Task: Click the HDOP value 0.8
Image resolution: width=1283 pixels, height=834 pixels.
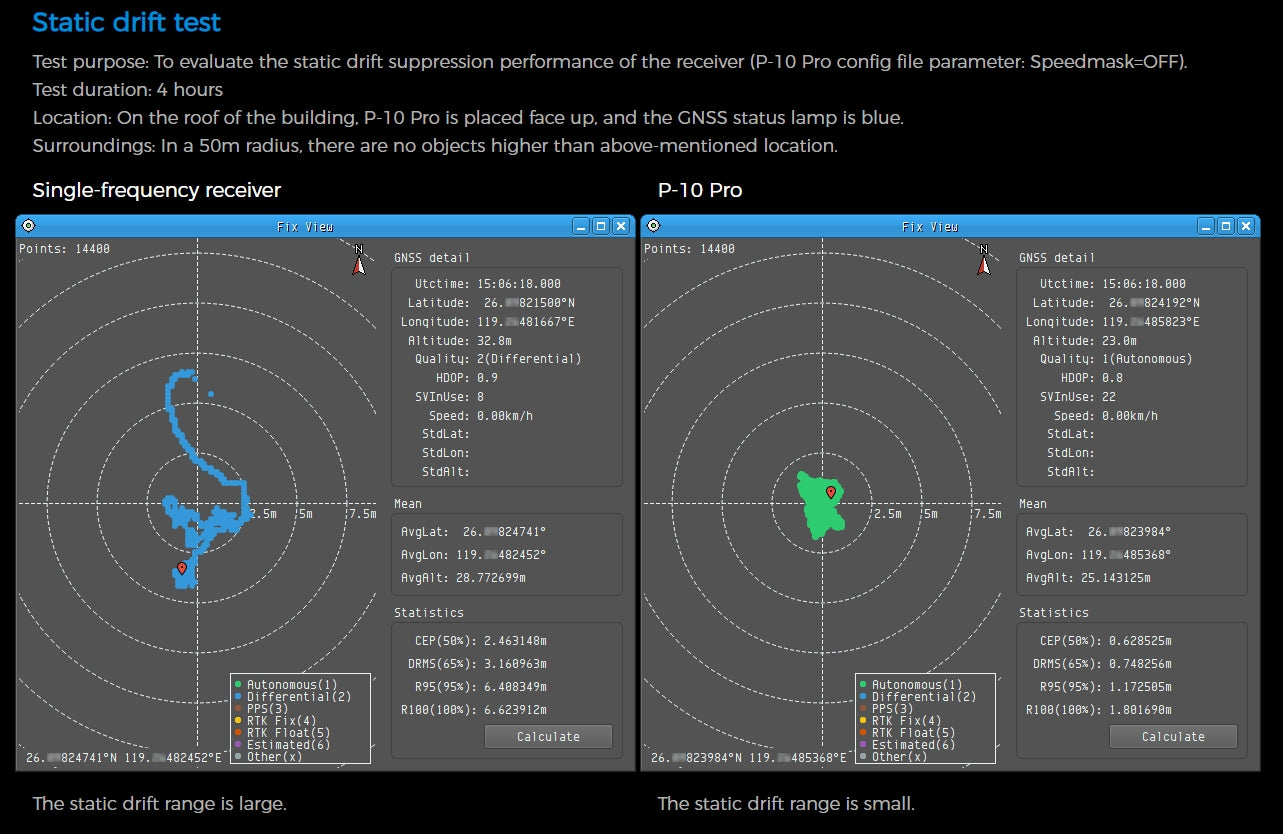Action: [1112, 378]
